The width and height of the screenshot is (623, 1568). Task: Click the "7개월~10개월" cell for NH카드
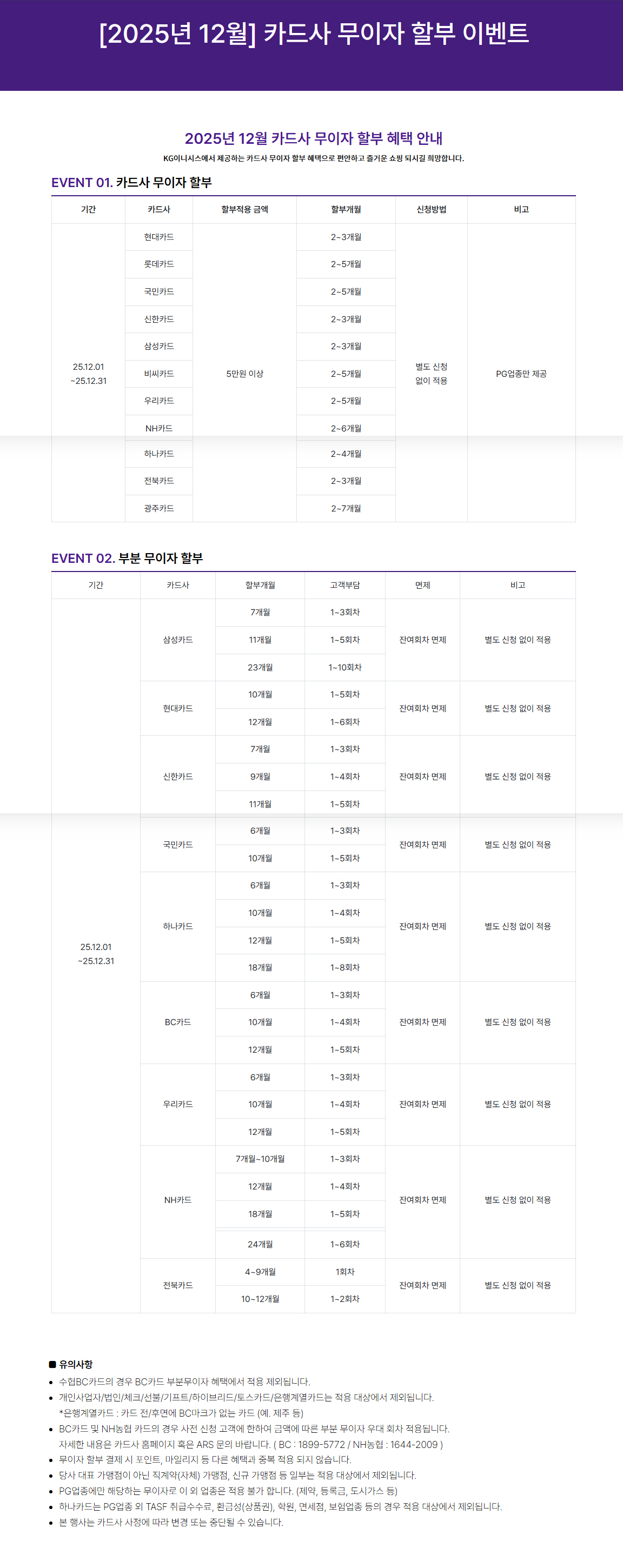(260, 1159)
